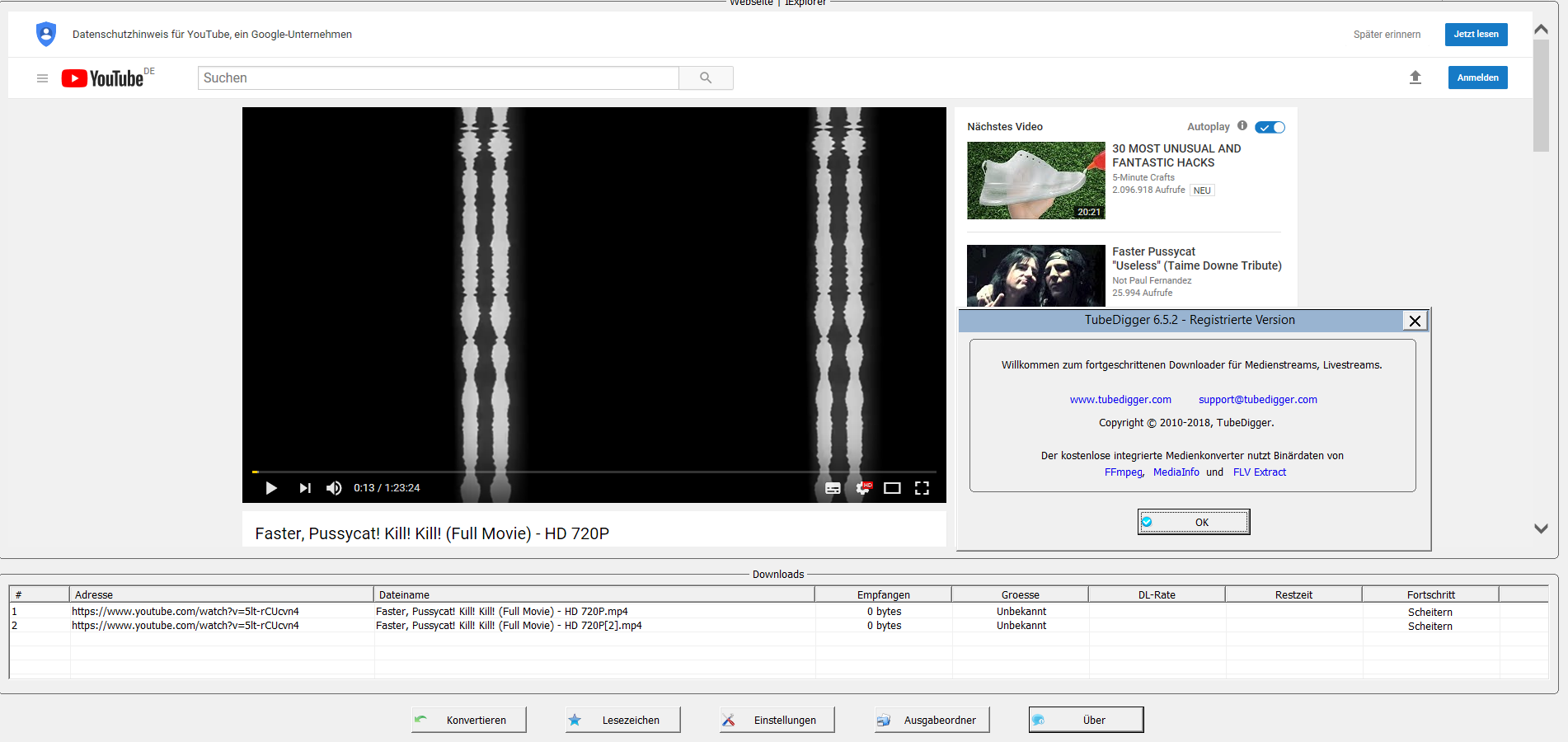
Task: Click the privacy shield icon
Action: tap(46, 34)
